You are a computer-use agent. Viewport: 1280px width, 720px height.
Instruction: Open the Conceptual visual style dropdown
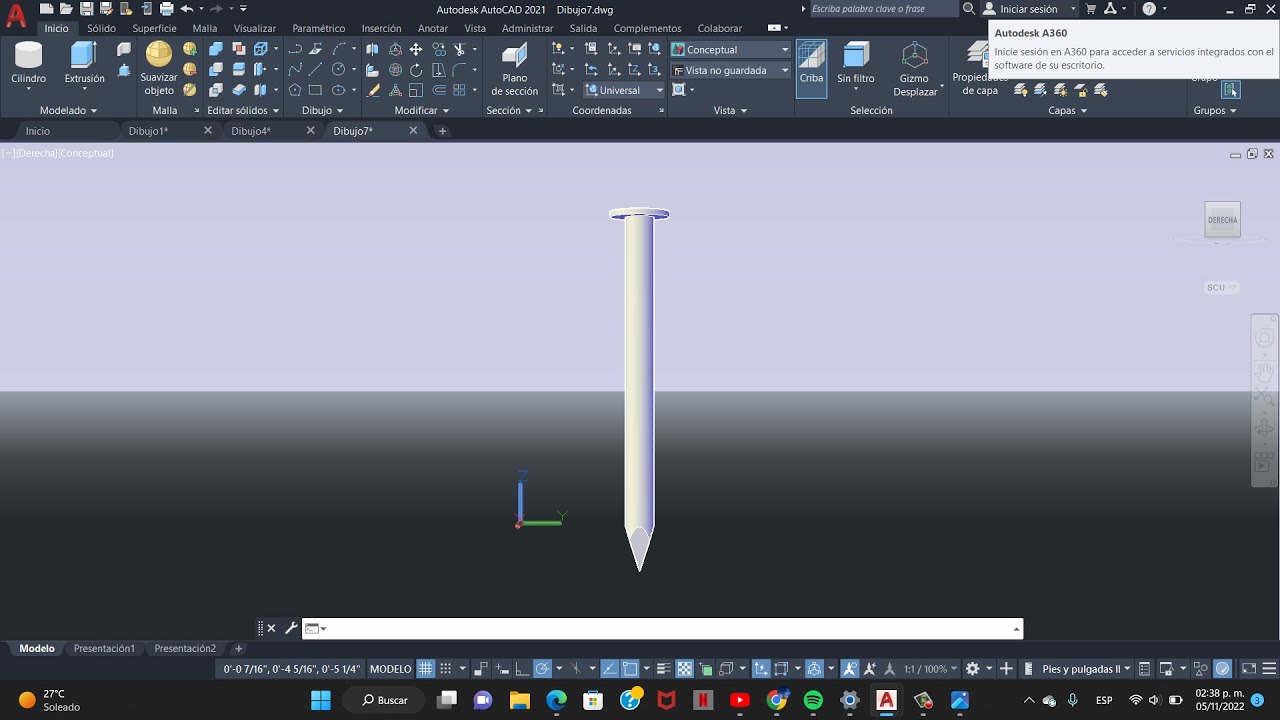coord(731,49)
